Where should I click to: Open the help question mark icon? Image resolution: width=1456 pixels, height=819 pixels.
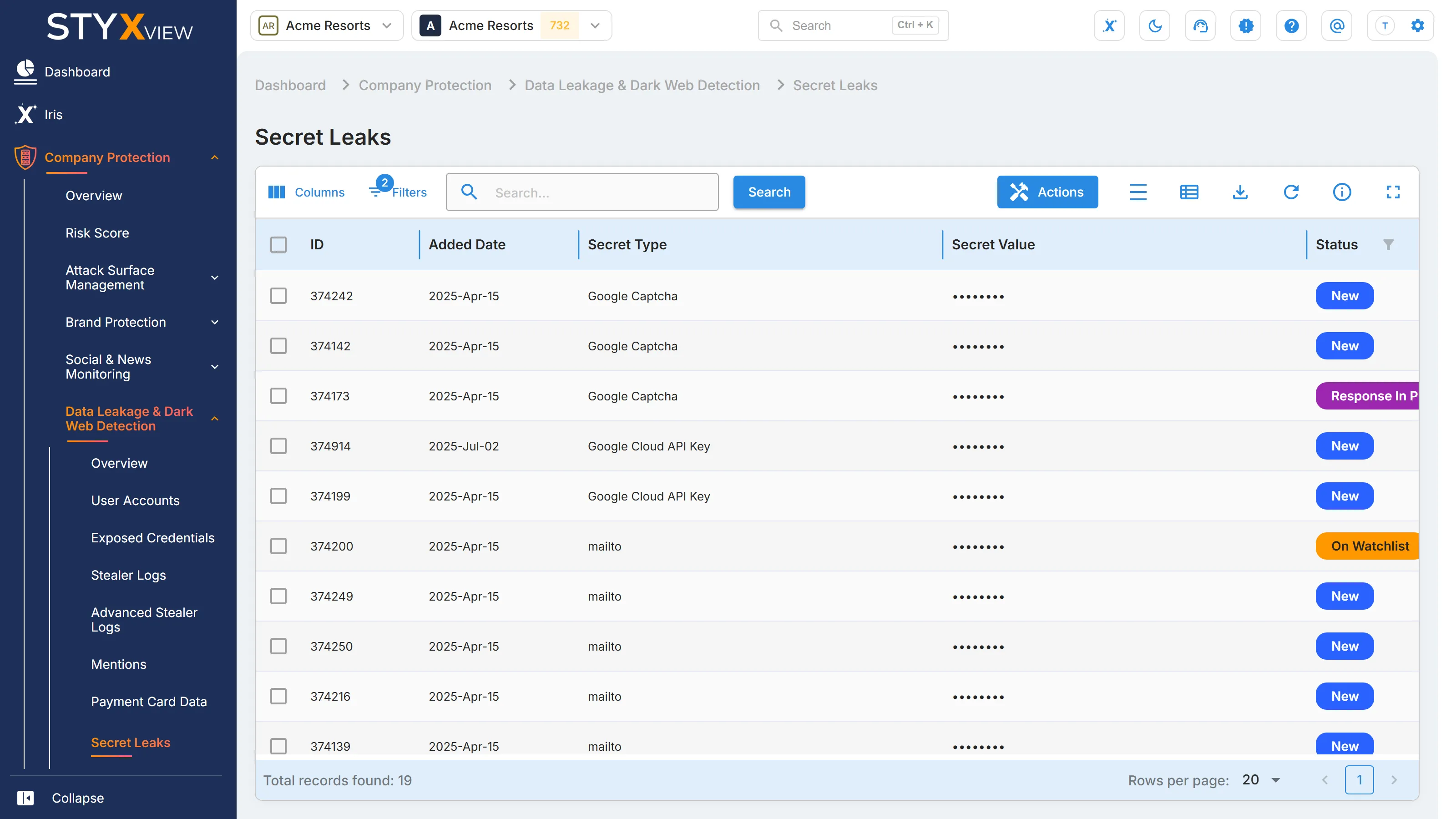(1291, 25)
